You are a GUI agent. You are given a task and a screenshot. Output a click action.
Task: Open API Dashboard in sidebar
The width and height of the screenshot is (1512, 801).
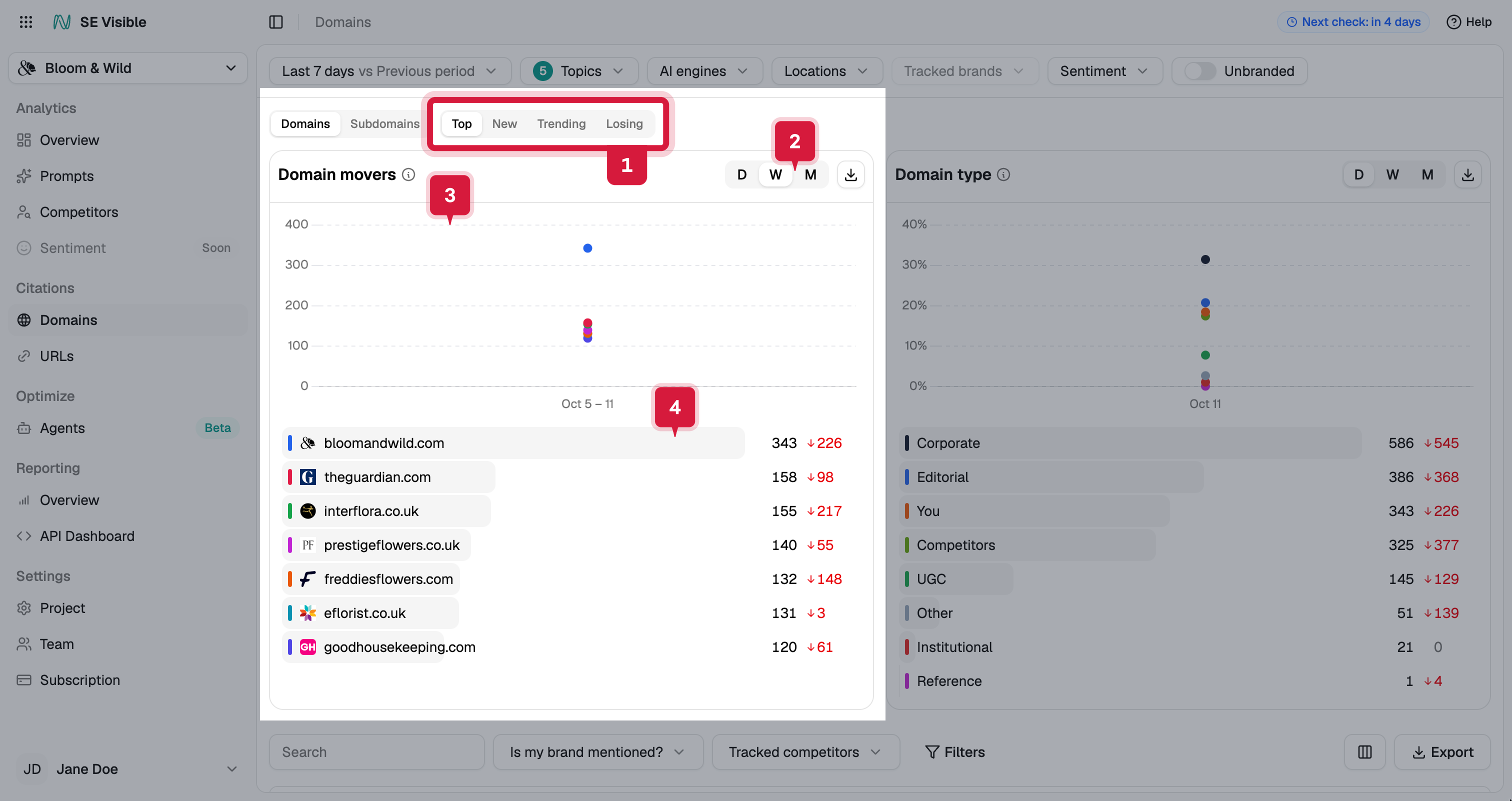128,536
